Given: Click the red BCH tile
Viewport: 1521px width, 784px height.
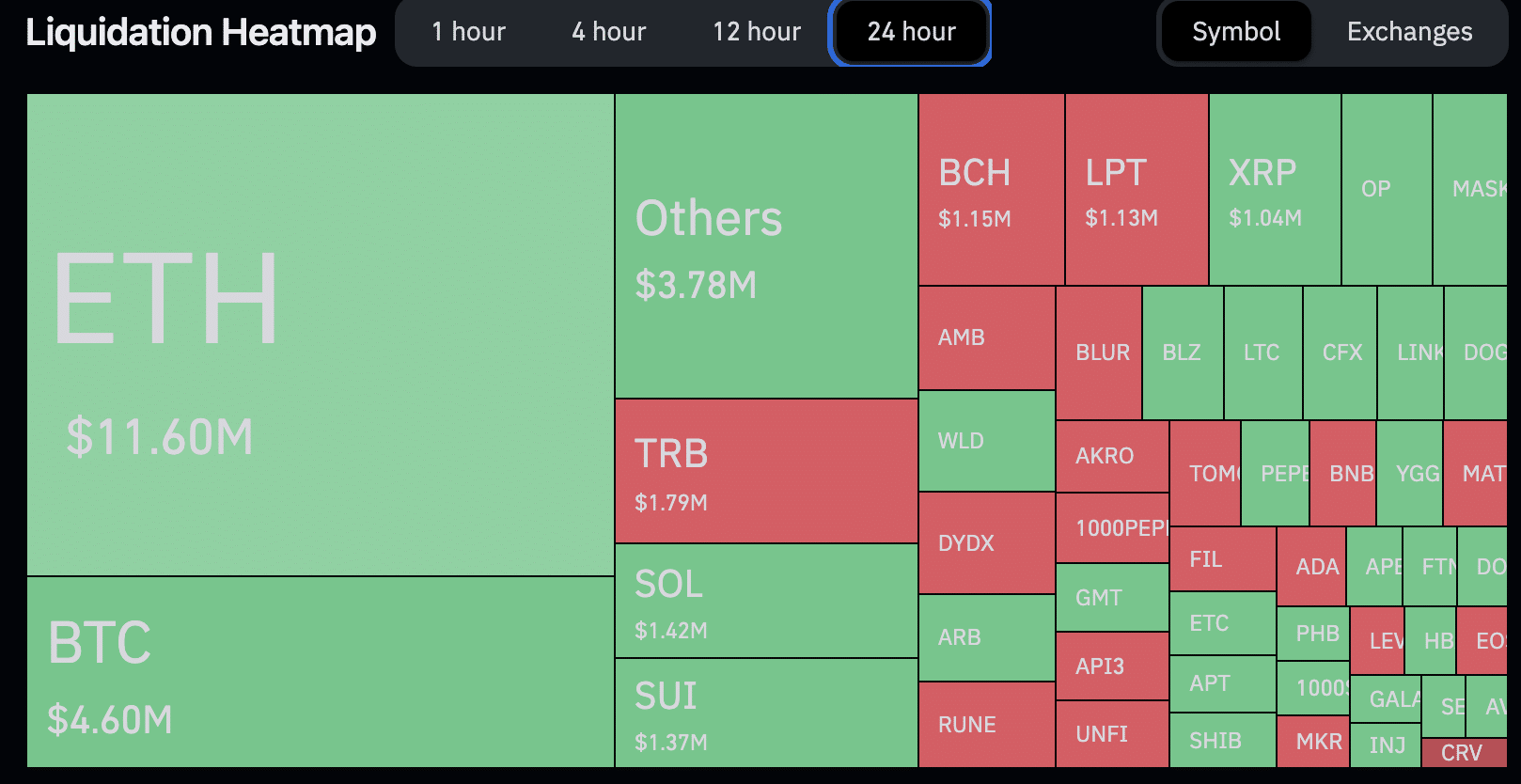Looking at the screenshot, I should click(x=991, y=189).
